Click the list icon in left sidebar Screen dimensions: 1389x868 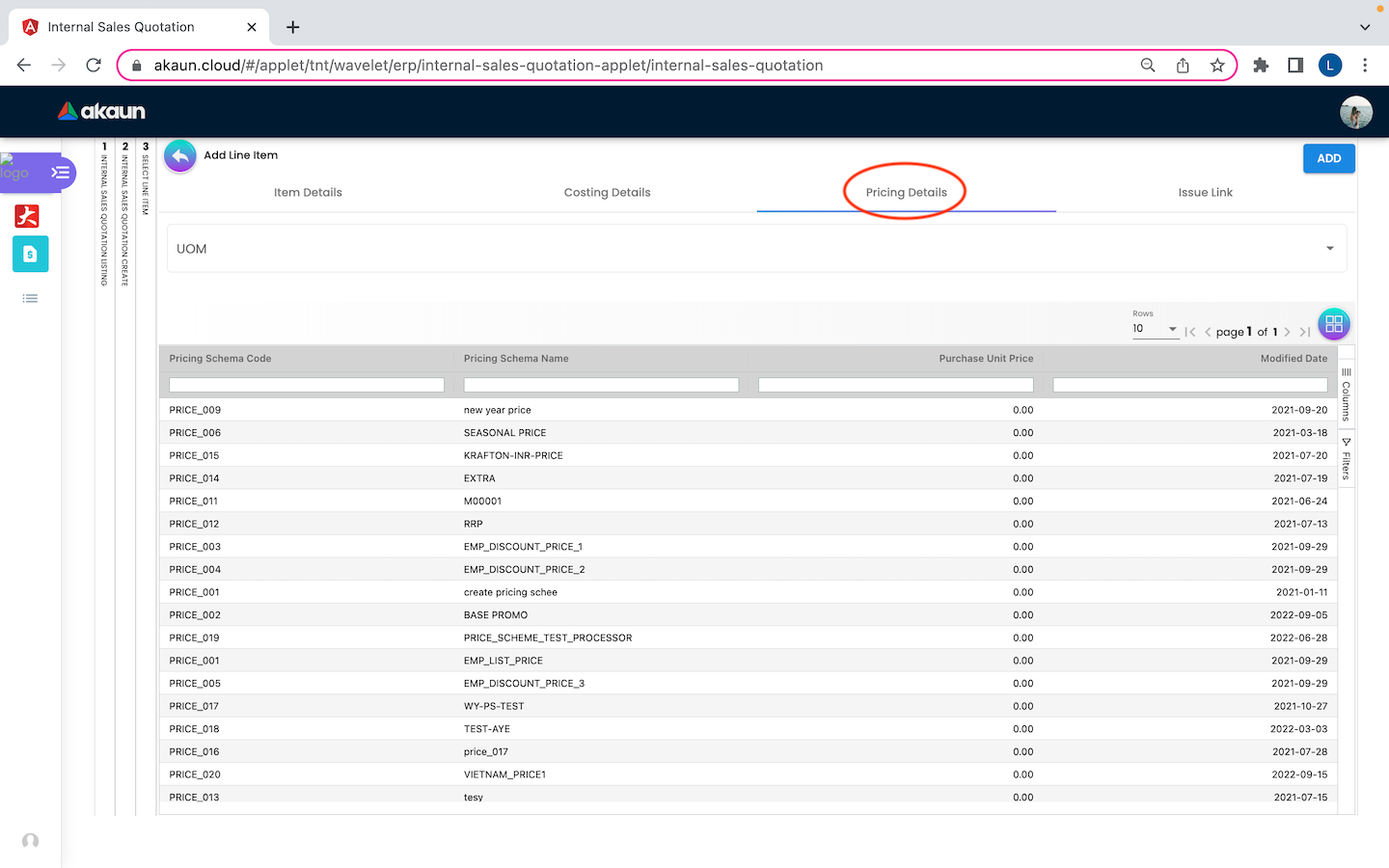pos(30,299)
